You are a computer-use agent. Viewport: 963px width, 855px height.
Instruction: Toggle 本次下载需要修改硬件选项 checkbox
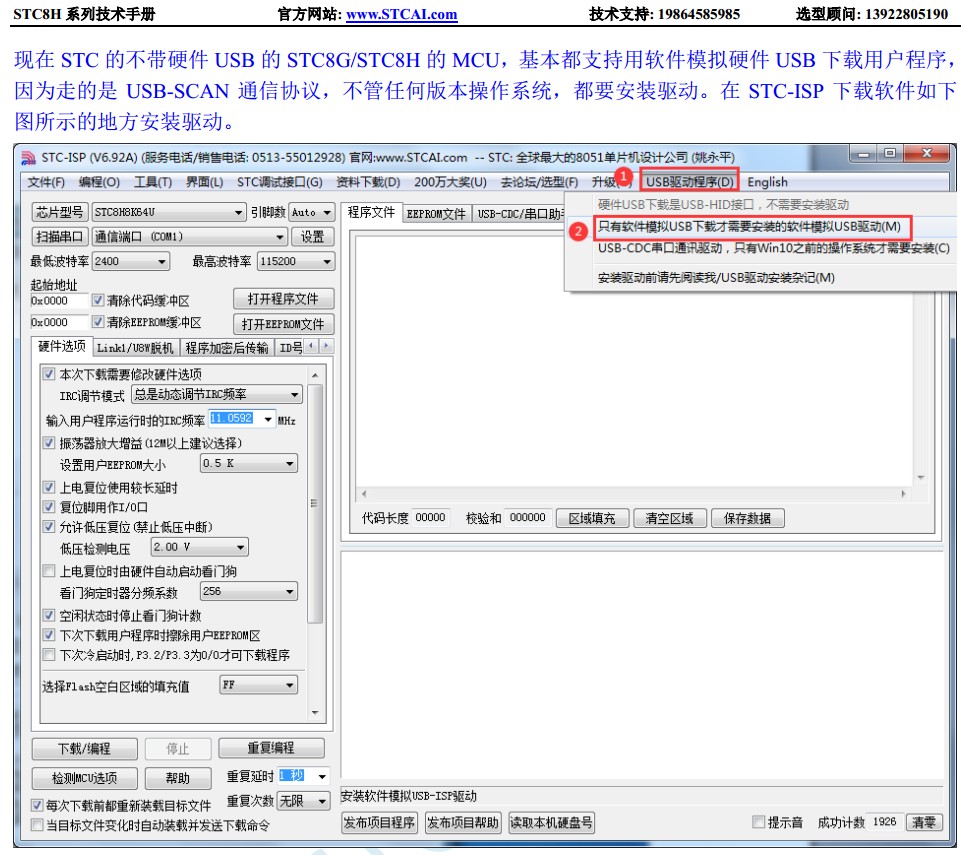(x=49, y=374)
